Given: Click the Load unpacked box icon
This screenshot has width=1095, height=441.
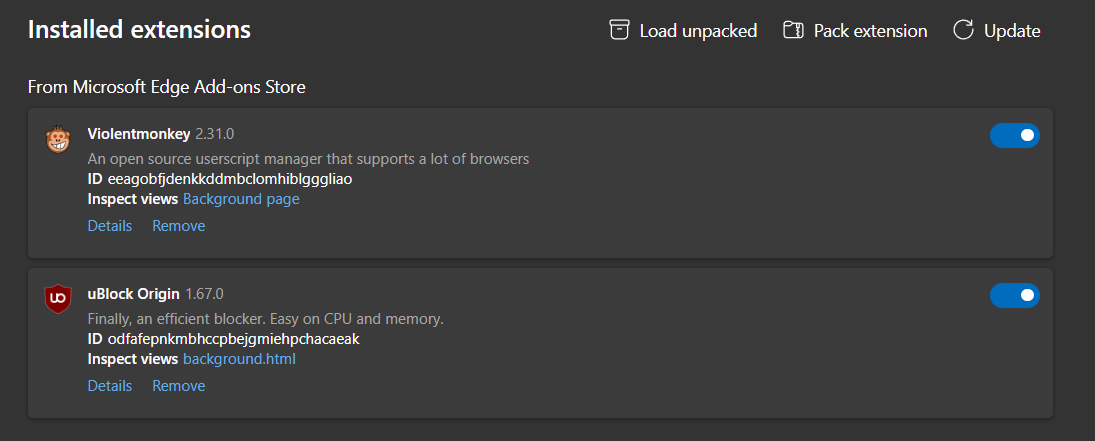Looking at the screenshot, I should [619, 31].
